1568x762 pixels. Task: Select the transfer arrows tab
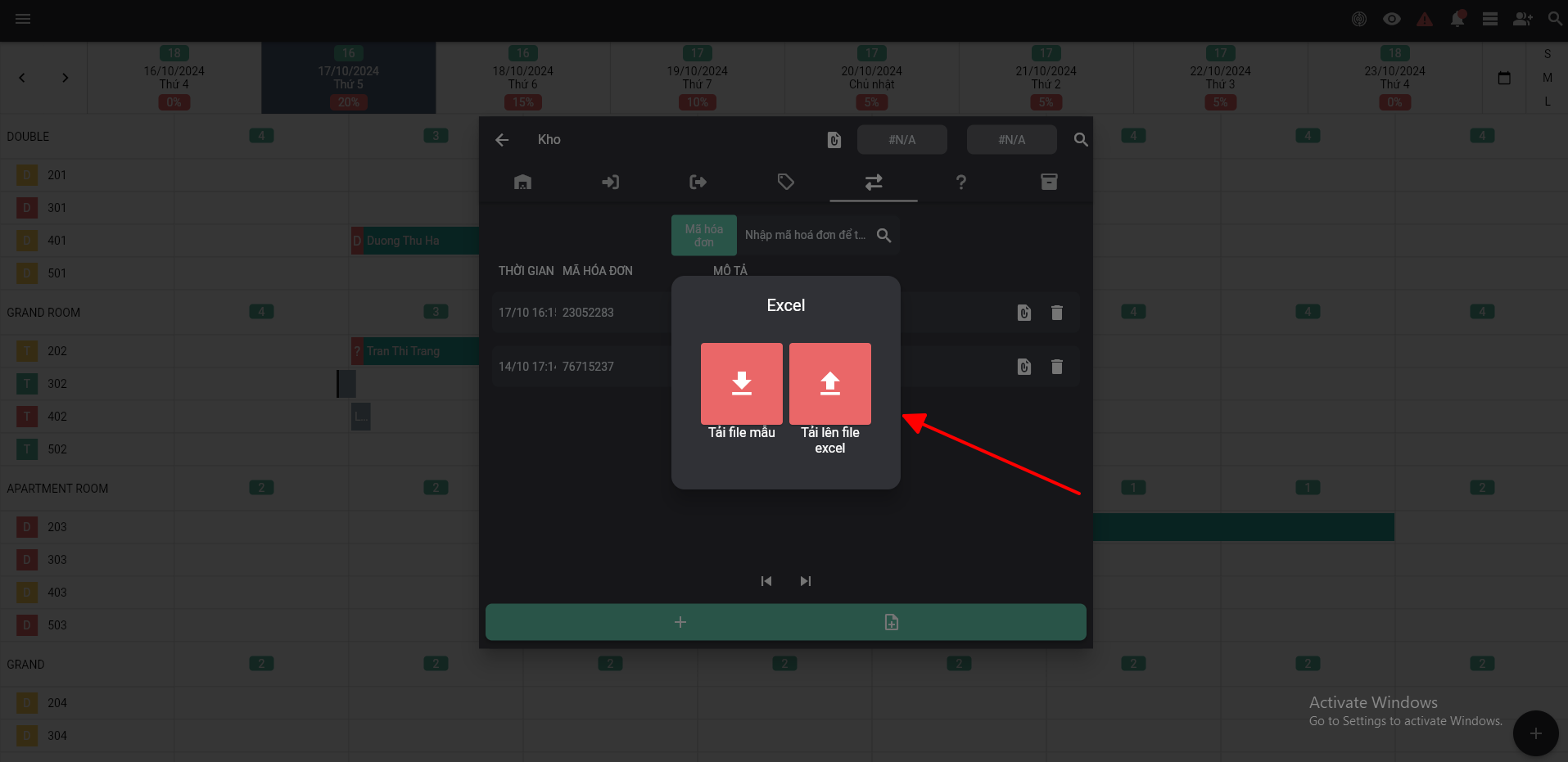coord(874,182)
